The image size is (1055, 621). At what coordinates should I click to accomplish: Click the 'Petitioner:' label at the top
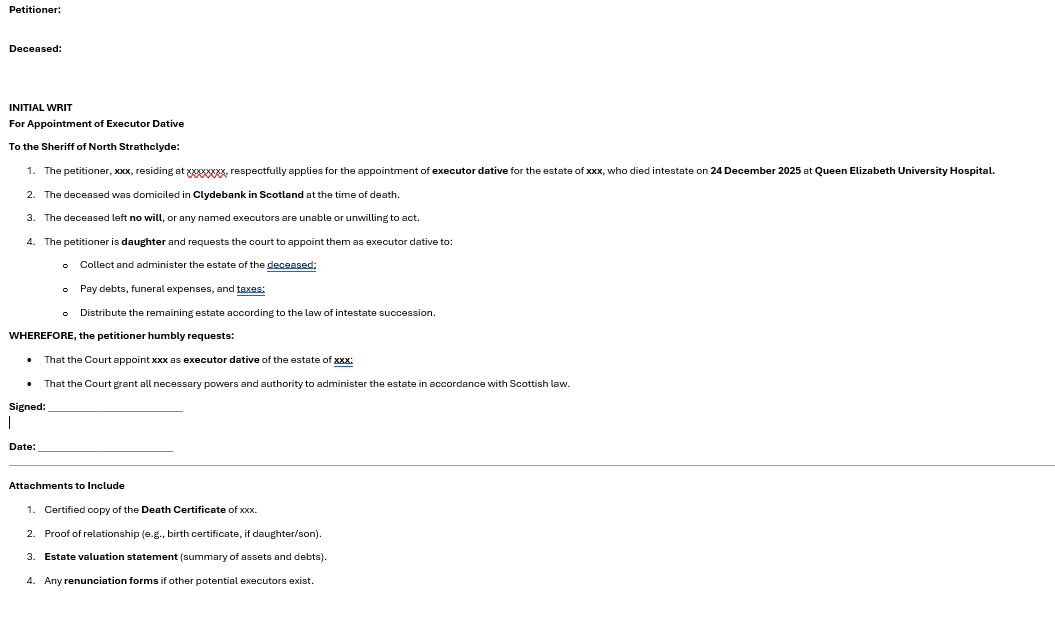(x=35, y=10)
